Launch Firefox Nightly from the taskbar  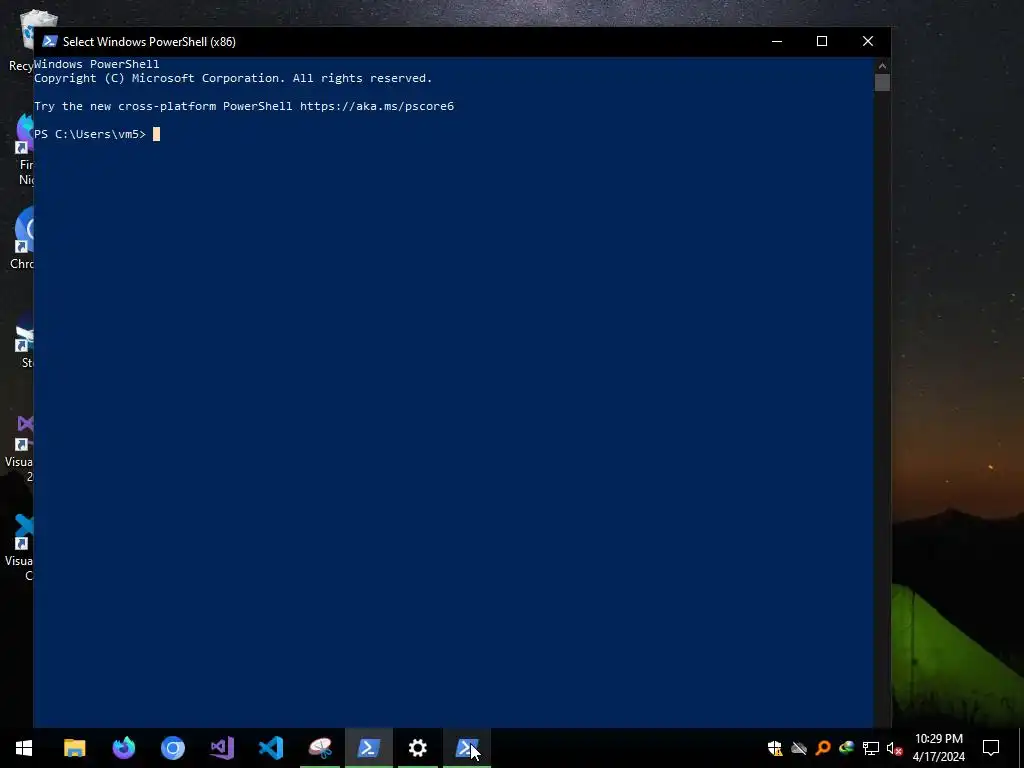[x=123, y=748]
